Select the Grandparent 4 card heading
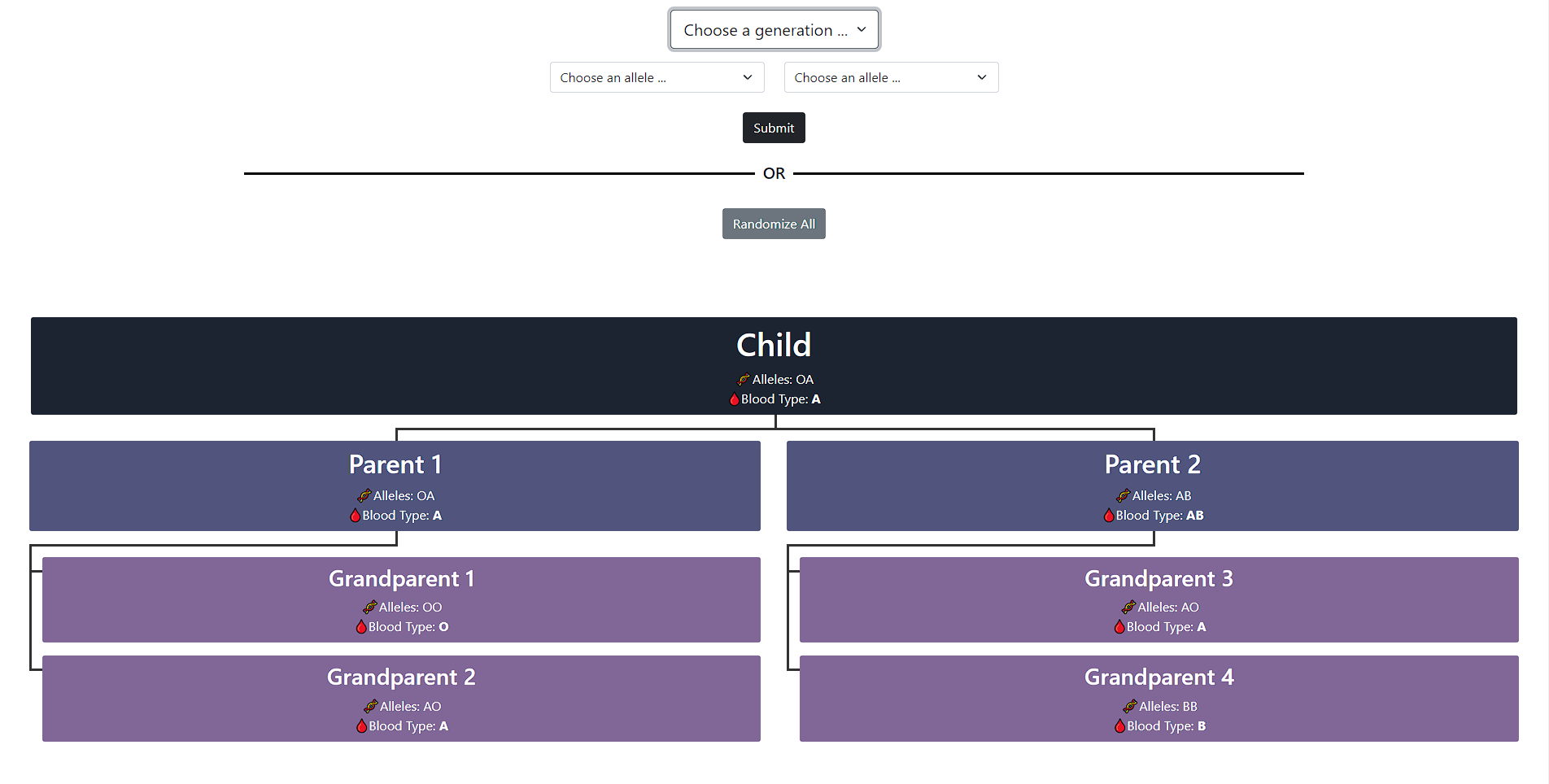 pyautogui.click(x=1159, y=677)
